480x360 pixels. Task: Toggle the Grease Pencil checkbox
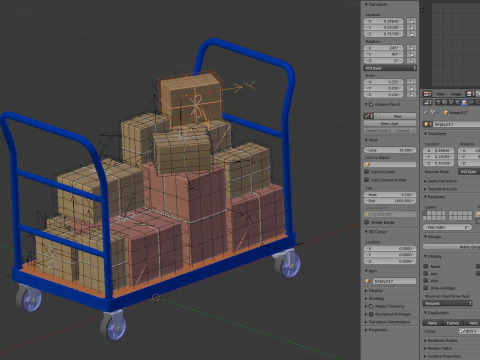point(371,105)
